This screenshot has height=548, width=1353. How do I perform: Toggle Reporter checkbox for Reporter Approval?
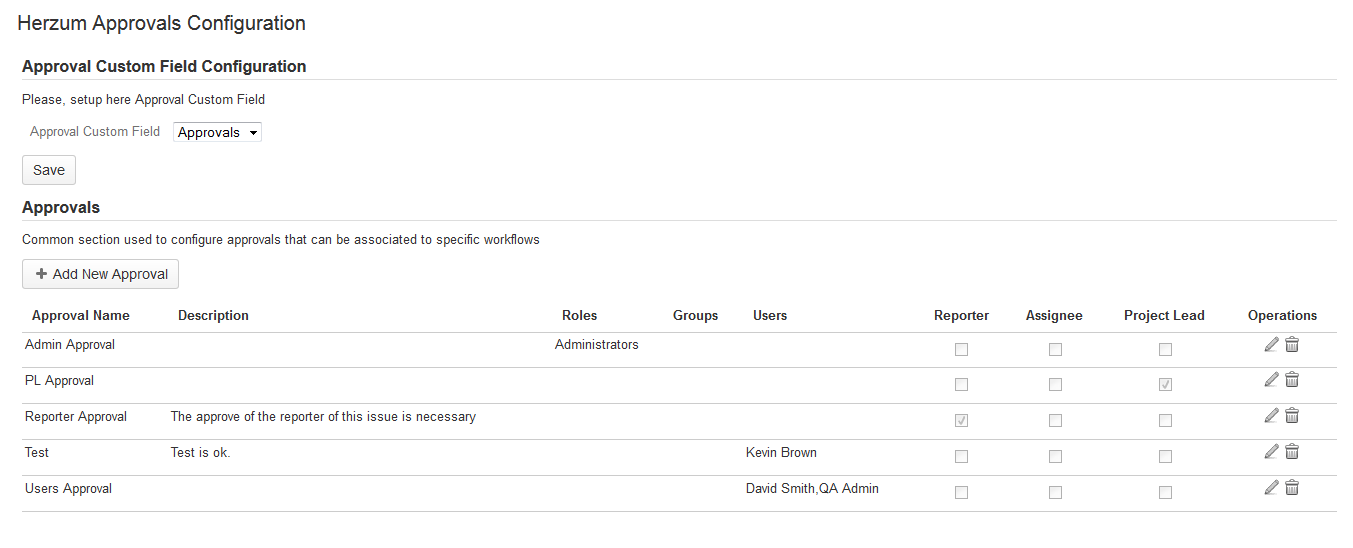961,421
